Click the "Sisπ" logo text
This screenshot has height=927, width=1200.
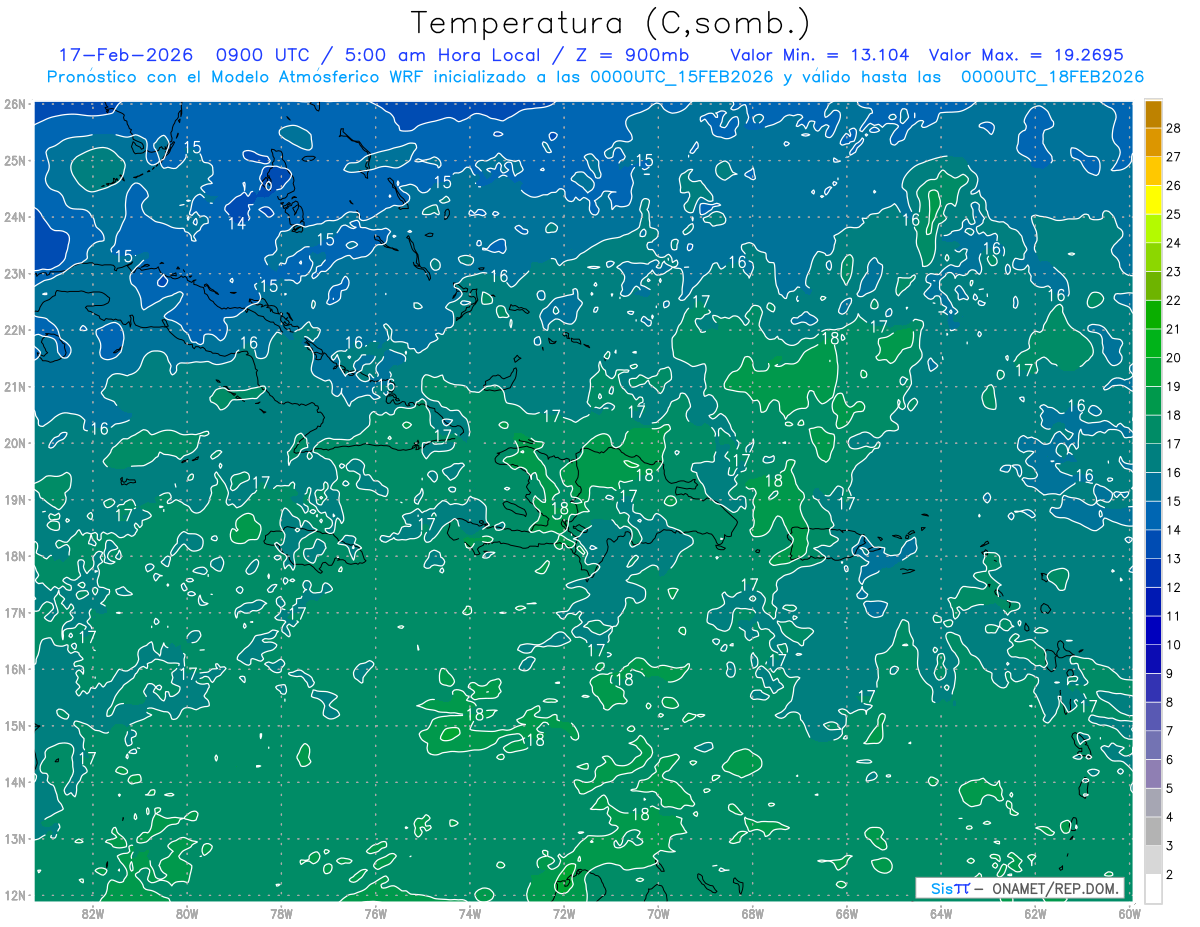tap(949, 888)
